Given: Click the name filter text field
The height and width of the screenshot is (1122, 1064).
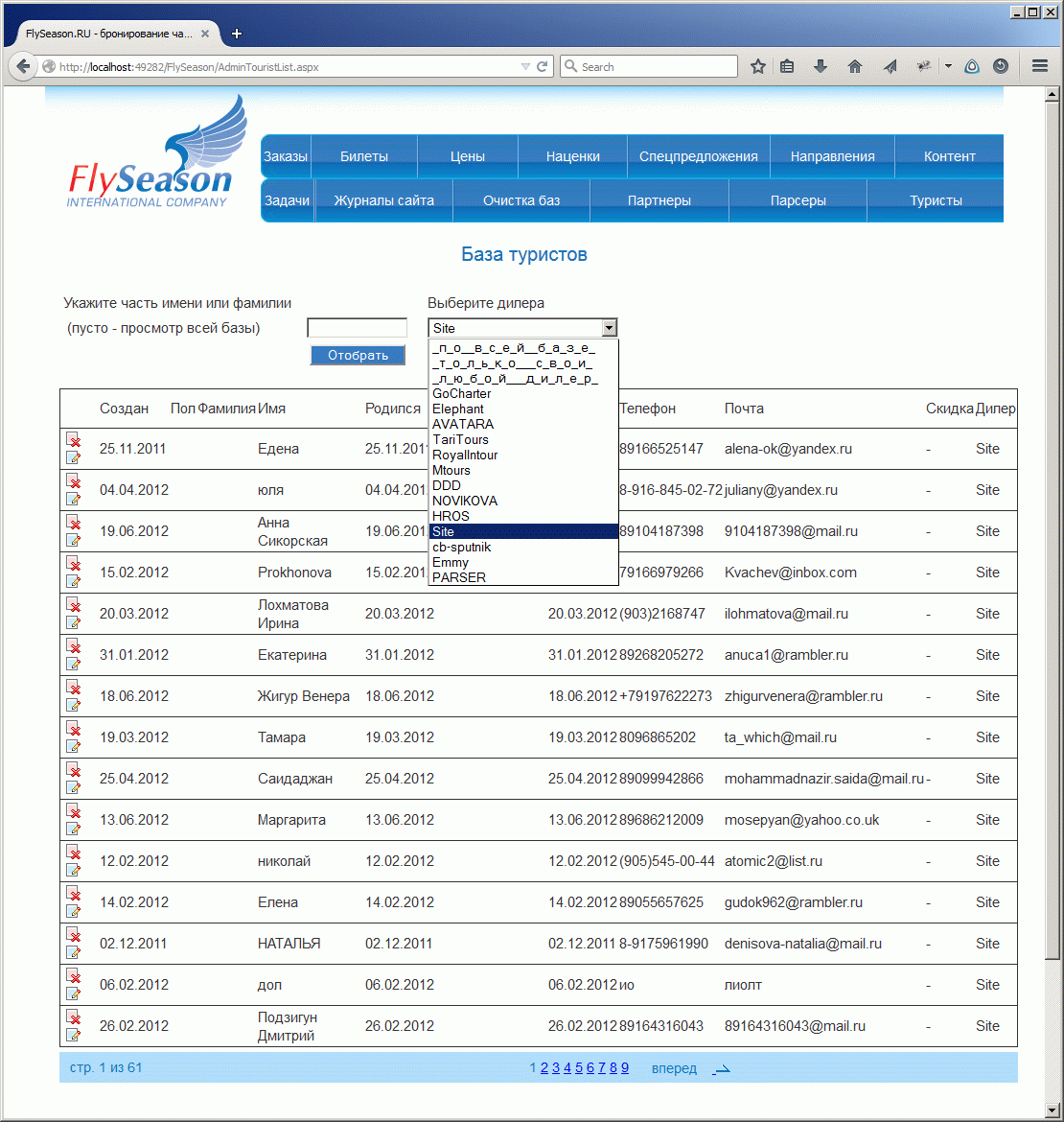Looking at the screenshot, I should [x=357, y=328].
